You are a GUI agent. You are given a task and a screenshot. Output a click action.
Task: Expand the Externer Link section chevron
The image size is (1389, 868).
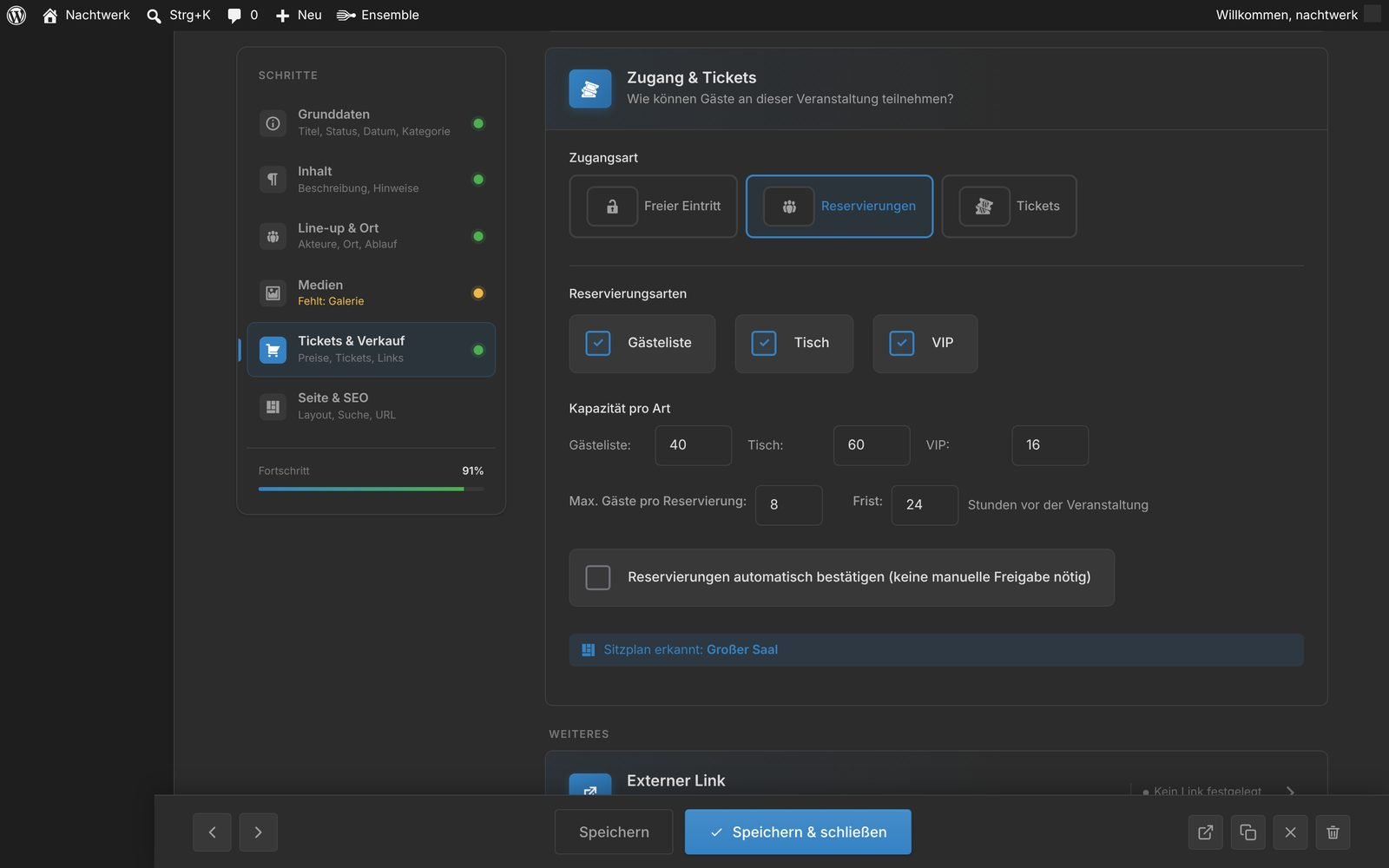1291,791
